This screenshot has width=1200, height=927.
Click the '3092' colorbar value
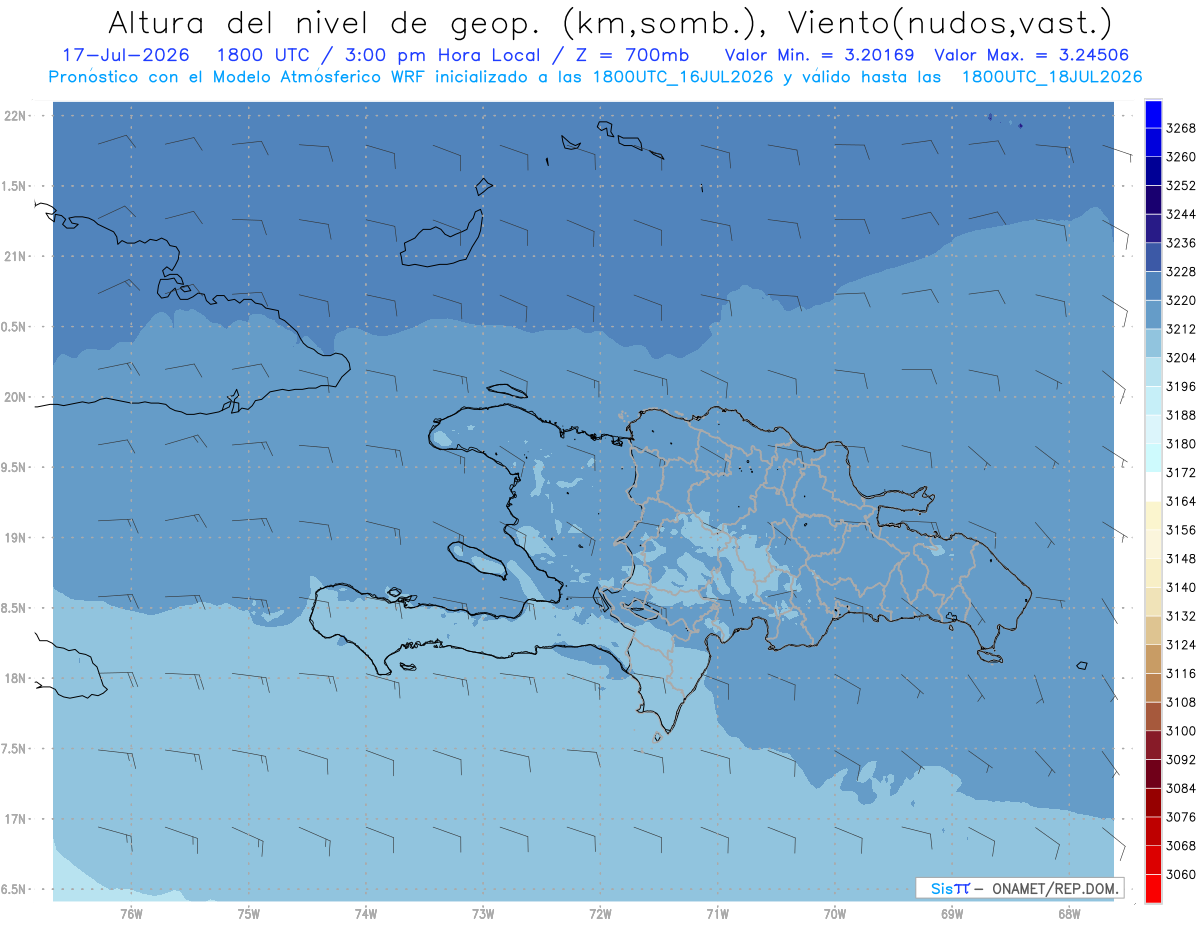[x=1181, y=759]
